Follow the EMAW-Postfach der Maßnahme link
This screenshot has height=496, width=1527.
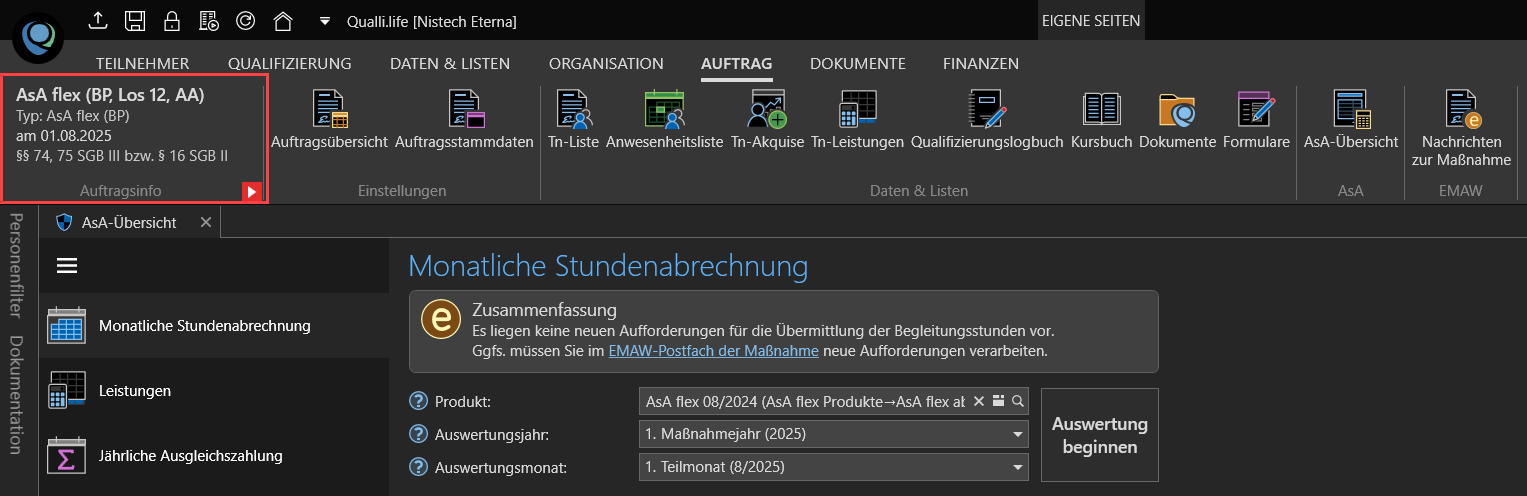click(713, 351)
